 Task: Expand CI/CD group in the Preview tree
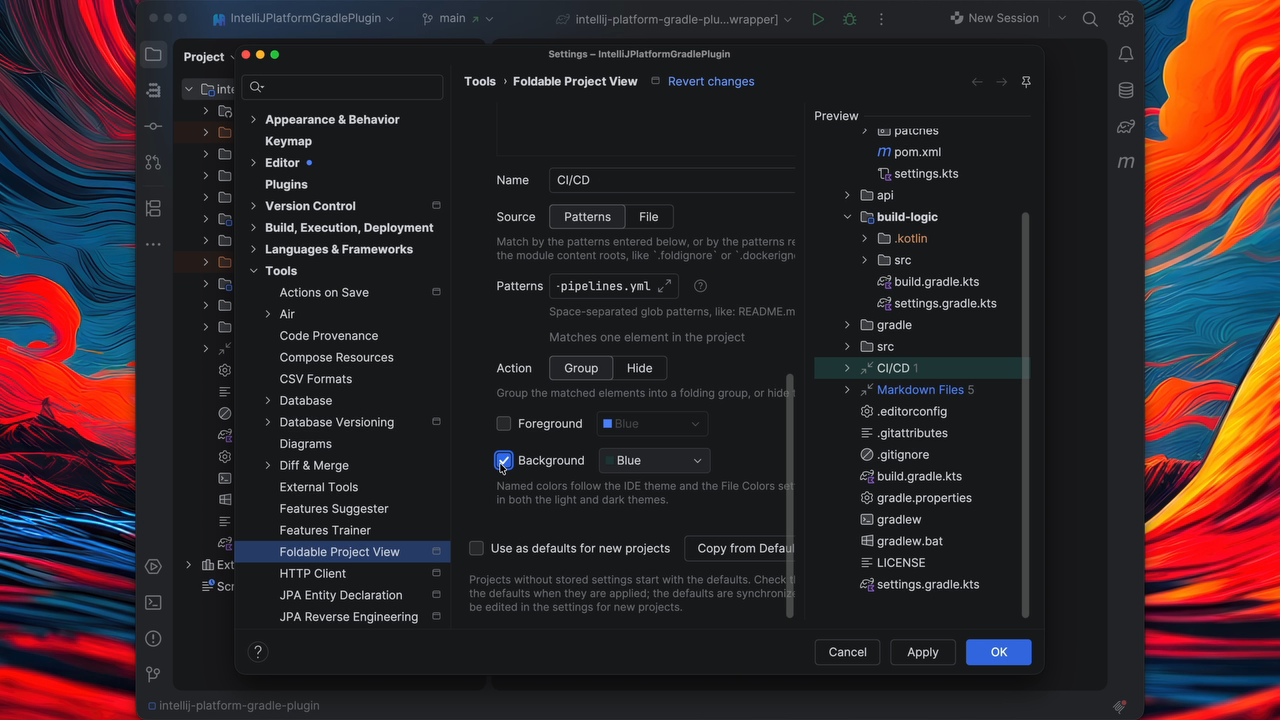pyautogui.click(x=847, y=368)
